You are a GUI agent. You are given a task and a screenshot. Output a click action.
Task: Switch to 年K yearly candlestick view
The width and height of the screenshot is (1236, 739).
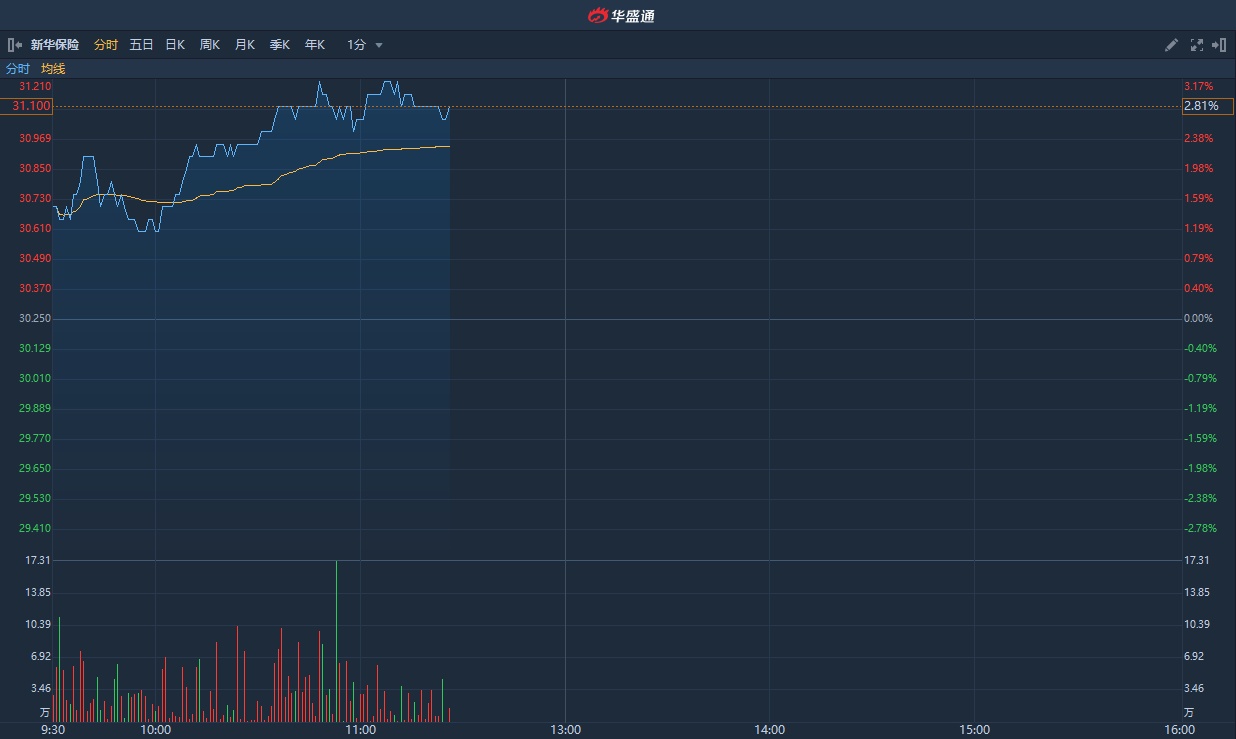pyautogui.click(x=314, y=45)
